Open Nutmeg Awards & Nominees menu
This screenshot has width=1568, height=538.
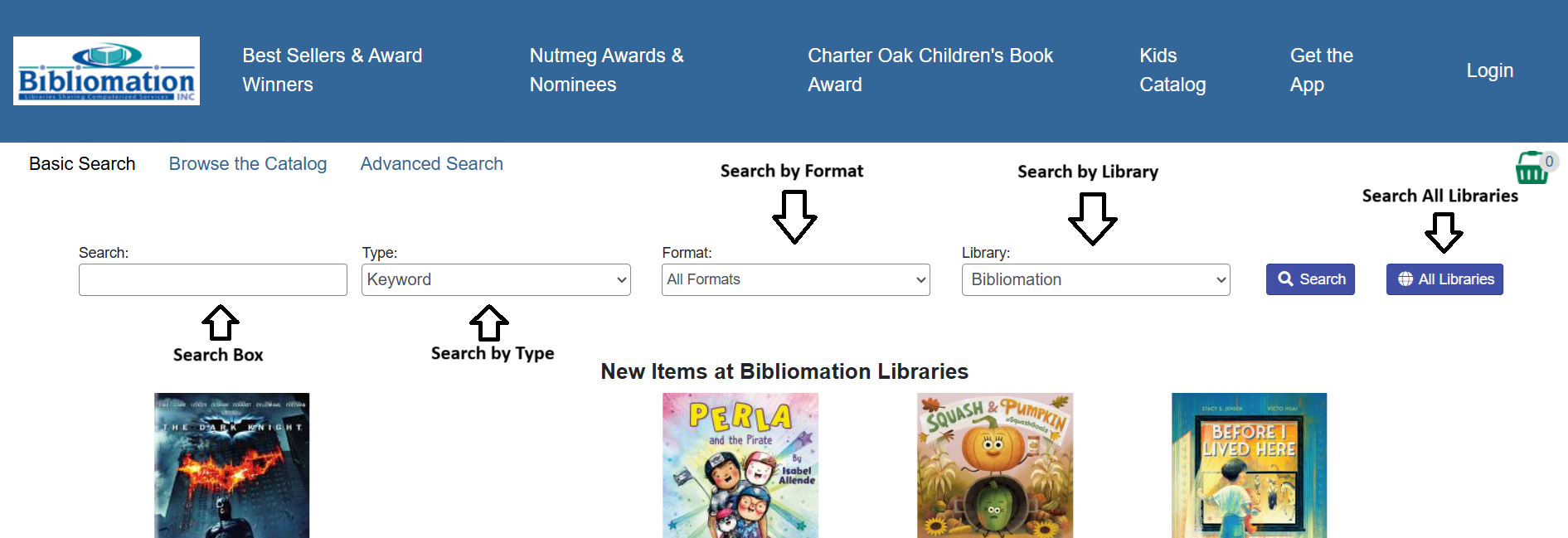click(607, 70)
